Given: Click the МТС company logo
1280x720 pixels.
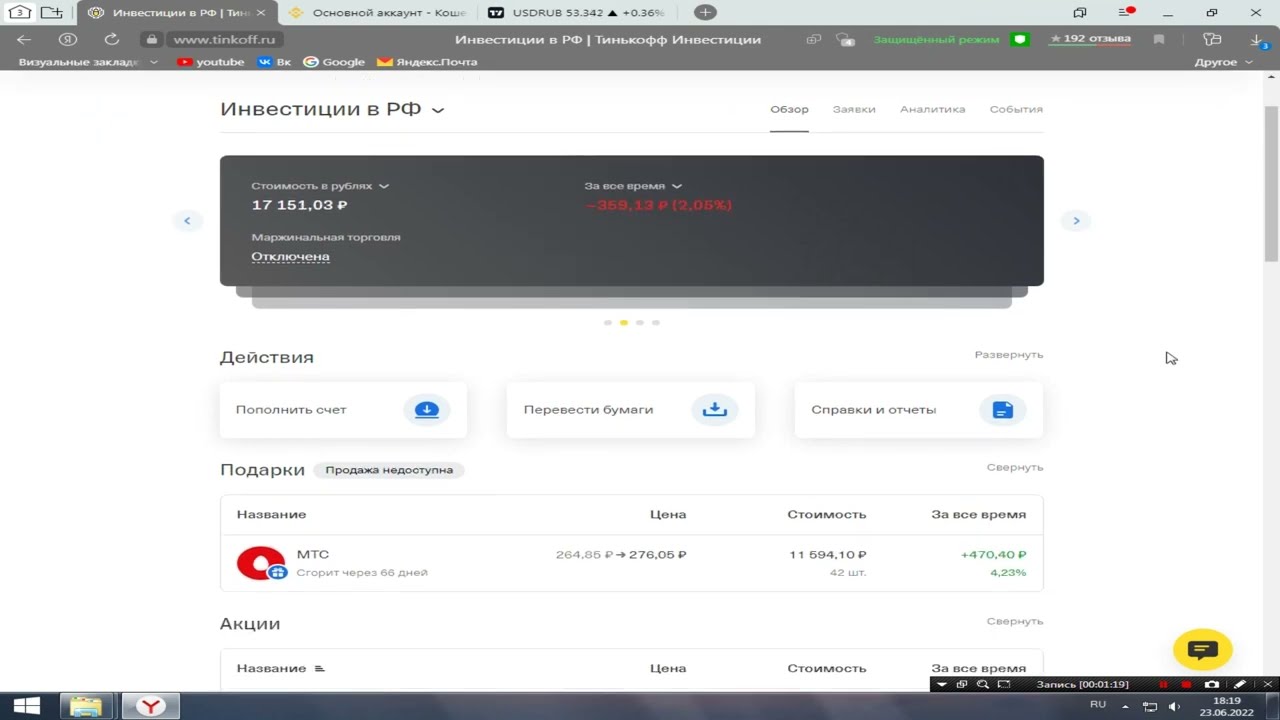Looking at the screenshot, I should [261, 563].
